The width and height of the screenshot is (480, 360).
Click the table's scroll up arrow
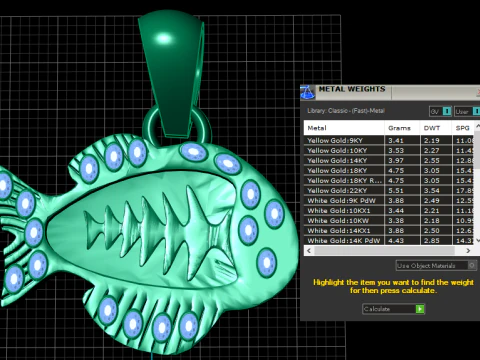(477, 126)
